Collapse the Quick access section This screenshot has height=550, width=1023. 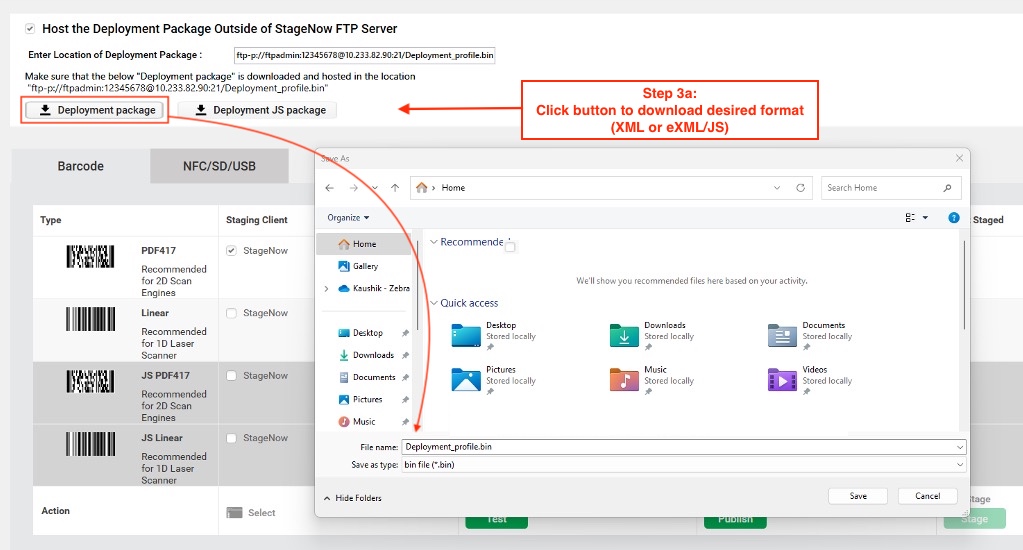coord(434,303)
